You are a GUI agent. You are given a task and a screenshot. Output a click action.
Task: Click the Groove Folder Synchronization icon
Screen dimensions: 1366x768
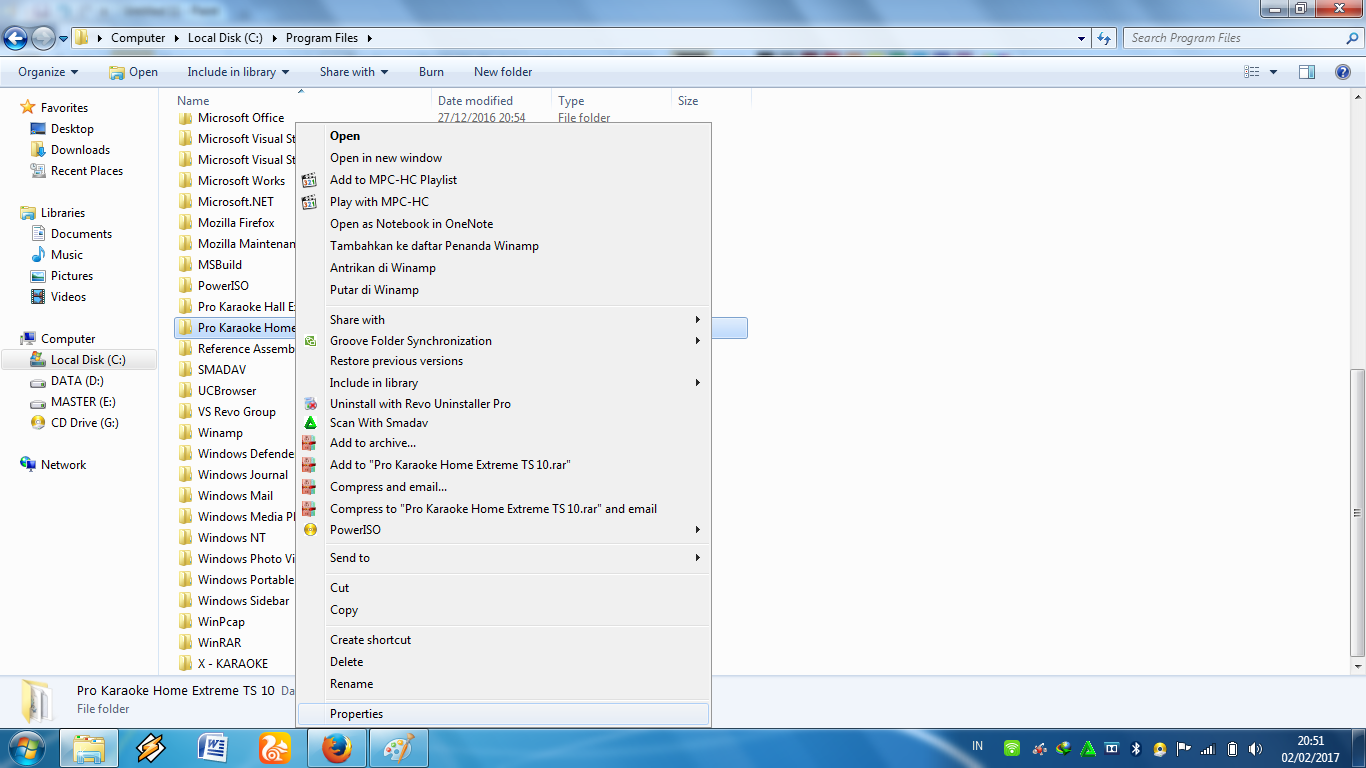pos(310,341)
